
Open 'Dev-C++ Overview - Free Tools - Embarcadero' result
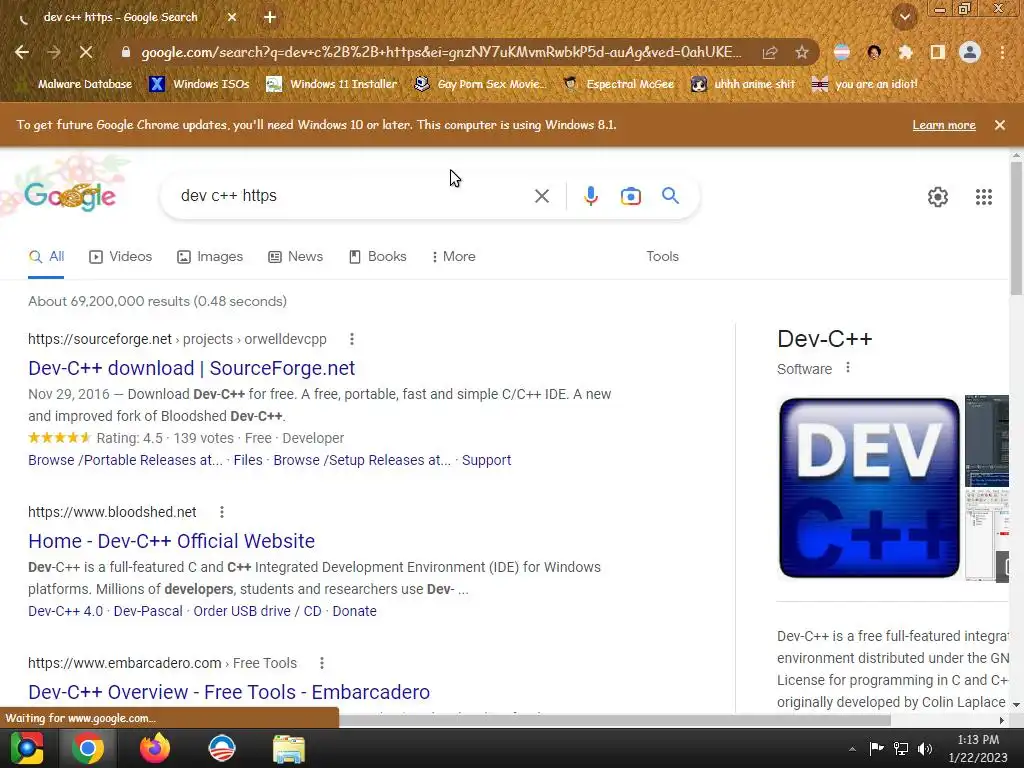click(x=229, y=692)
